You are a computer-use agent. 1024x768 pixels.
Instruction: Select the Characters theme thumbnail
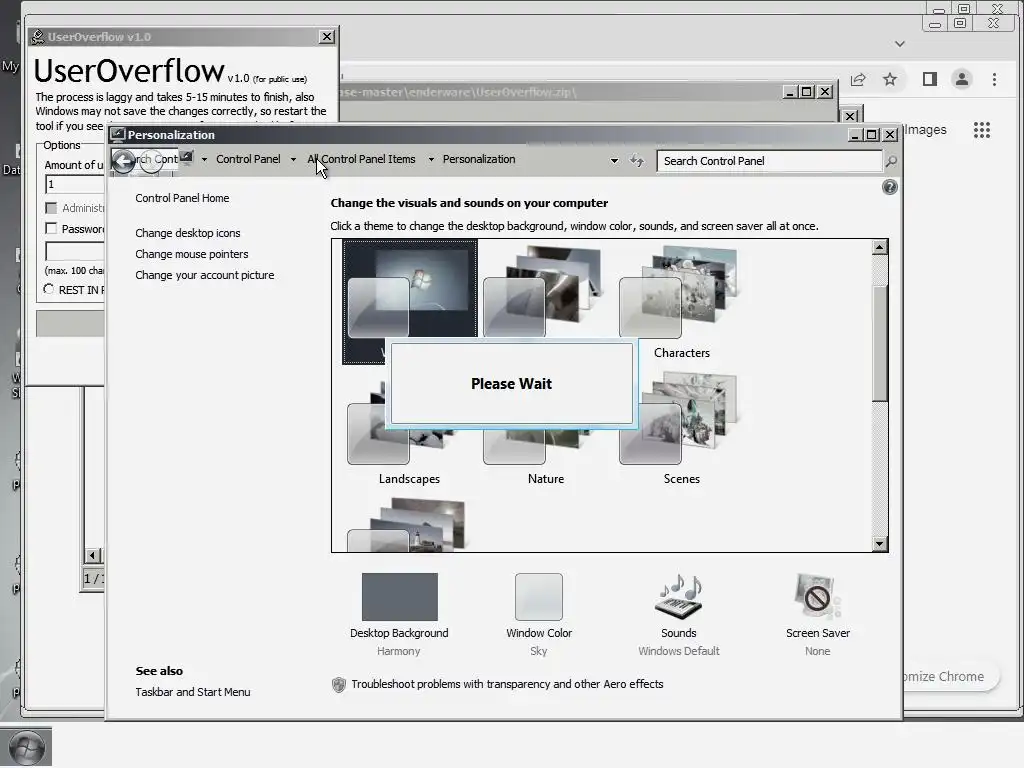pyautogui.click(x=679, y=292)
